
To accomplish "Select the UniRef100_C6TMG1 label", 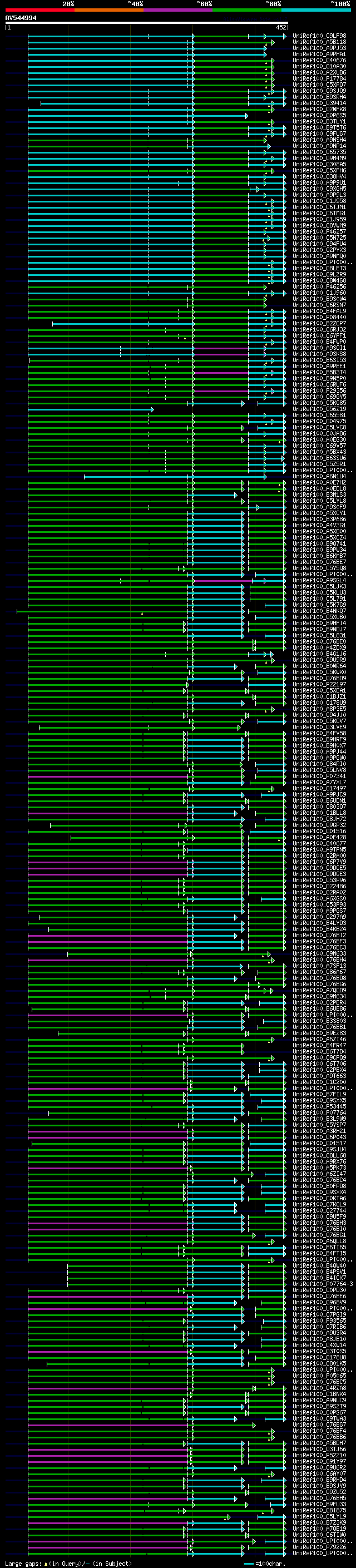I will pyautogui.click(x=319, y=214).
